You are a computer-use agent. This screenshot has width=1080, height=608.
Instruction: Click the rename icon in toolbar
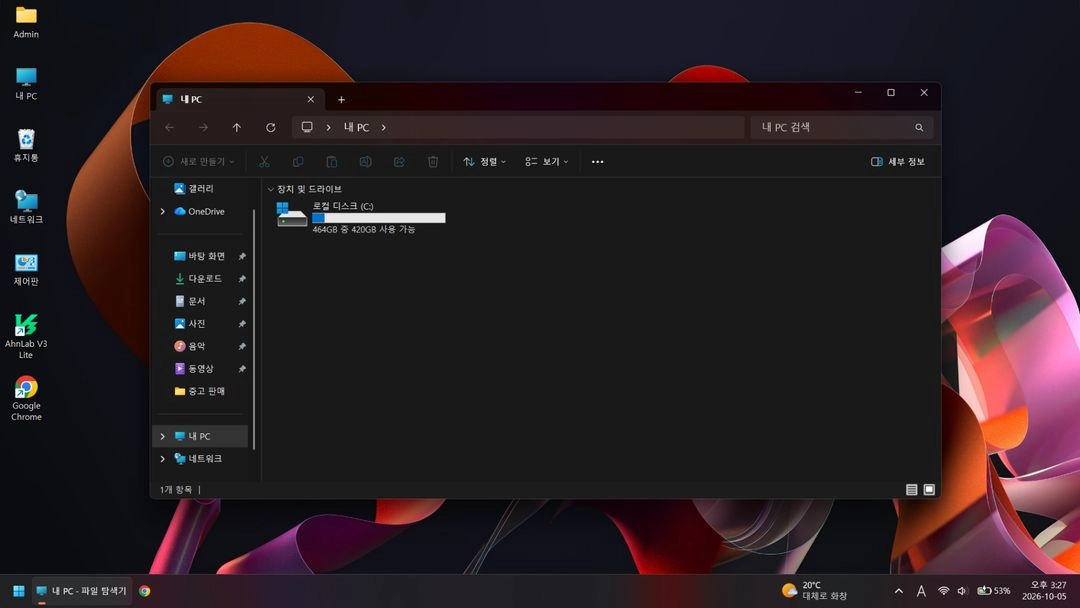(365, 162)
